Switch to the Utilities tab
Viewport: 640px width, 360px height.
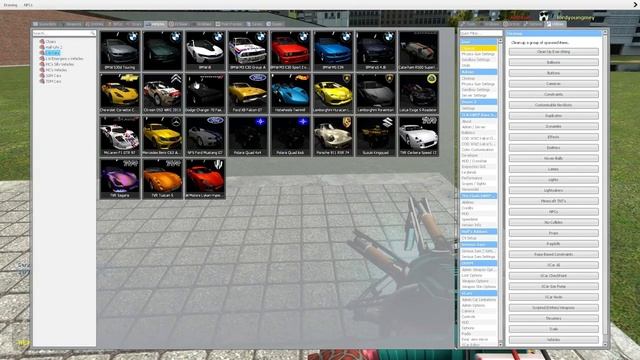click(556, 24)
